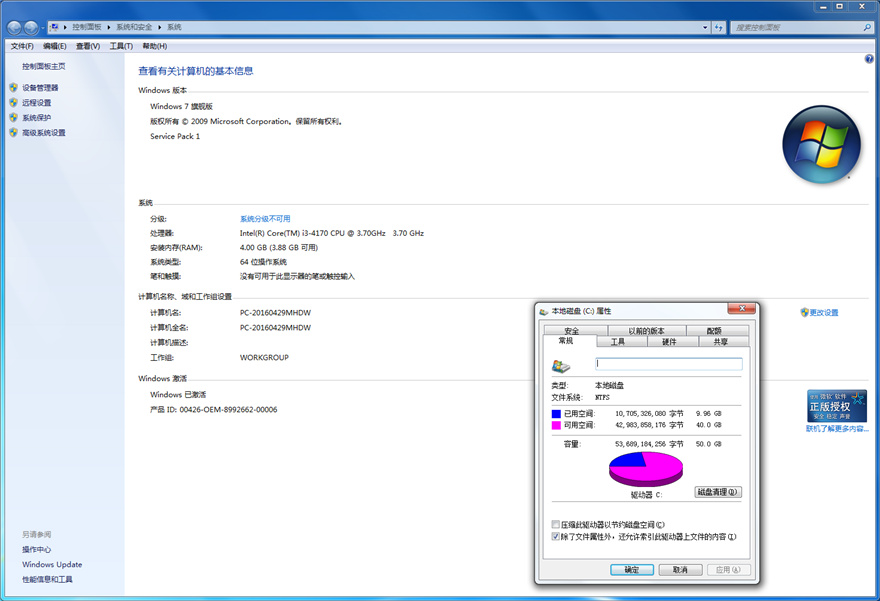Click the '50.0 GB' capacity value
The height and width of the screenshot is (601, 880).
point(709,444)
